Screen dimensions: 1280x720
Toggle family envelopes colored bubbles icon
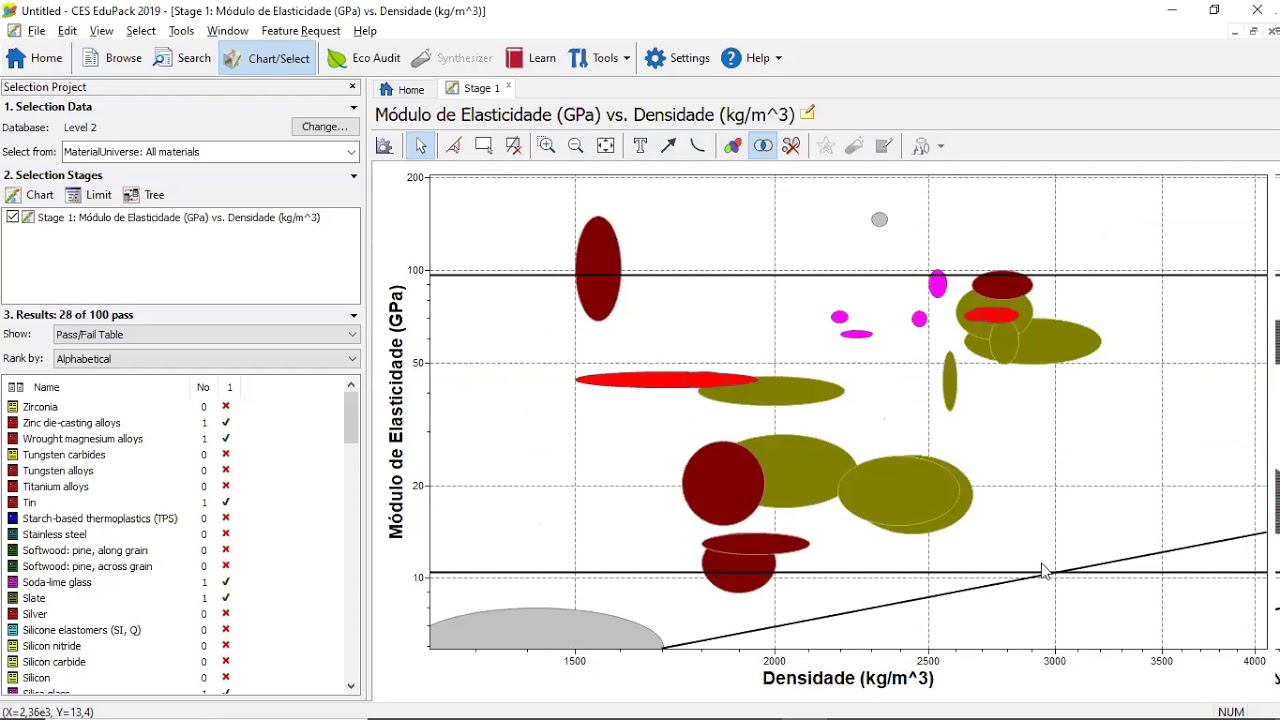pos(733,146)
